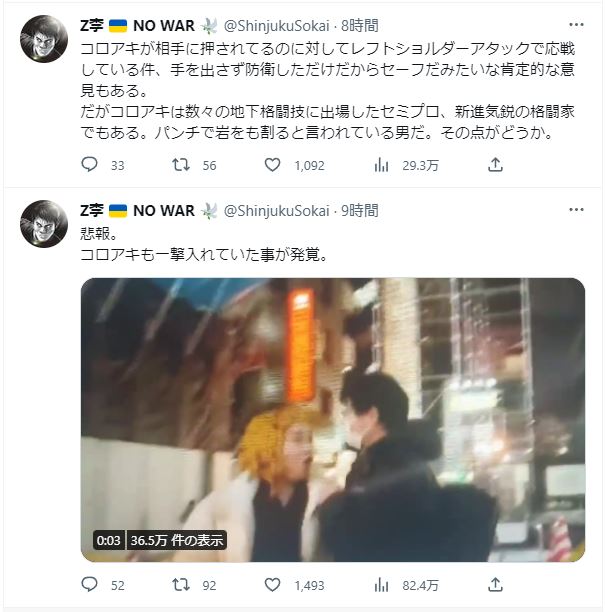Share the second tweet via upload icon
Screen dimensions: 605x612
coord(495,585)
